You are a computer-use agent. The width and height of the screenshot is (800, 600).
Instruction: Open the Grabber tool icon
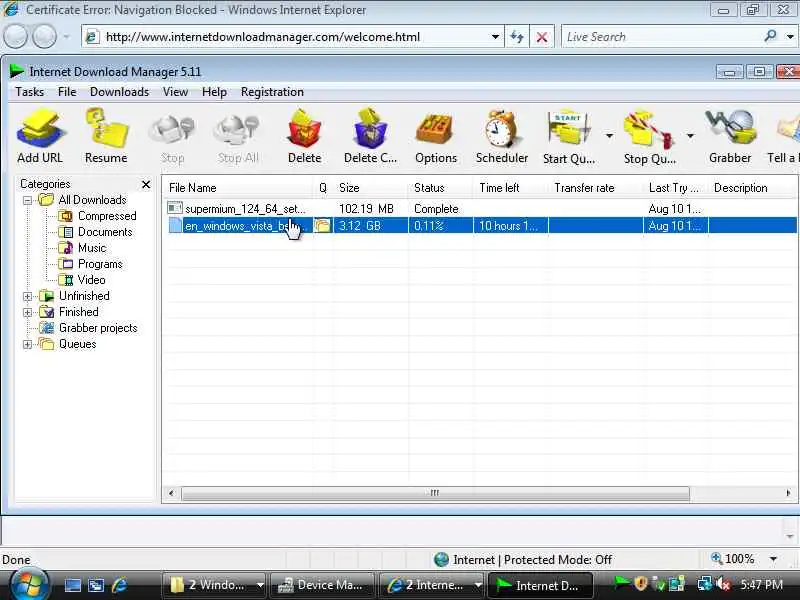point(730,136)
